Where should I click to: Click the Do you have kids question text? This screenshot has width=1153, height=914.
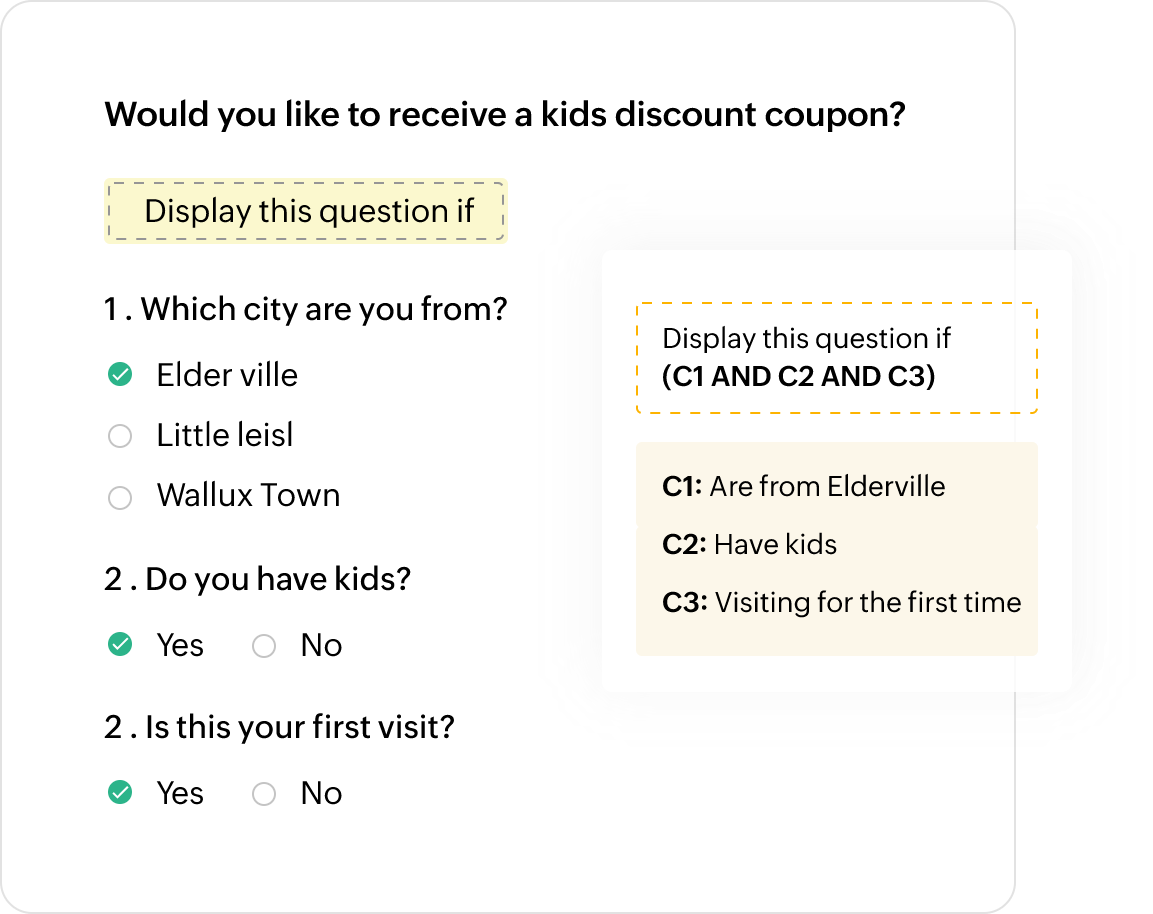point(258,579)
